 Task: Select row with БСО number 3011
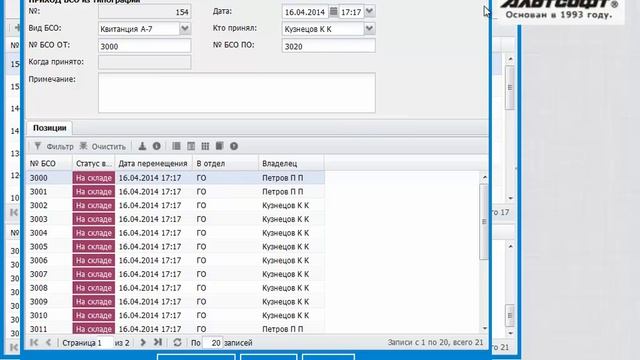click(176, 329)
